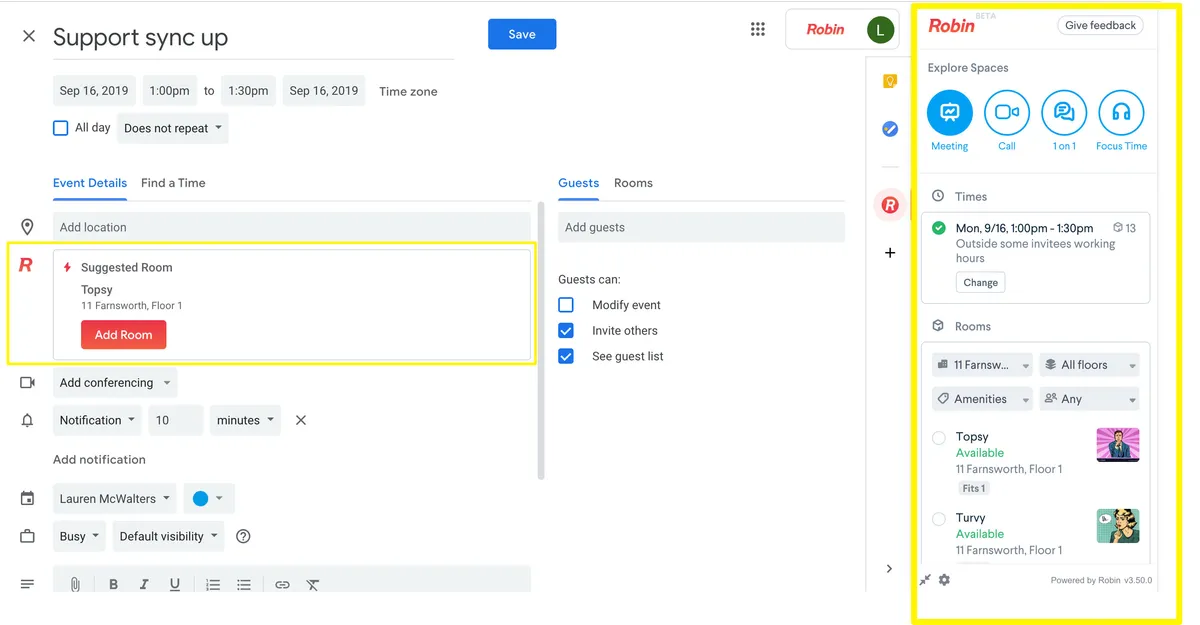
Task: Open the Google Keep lightbulb icon
Action: click(889, 81)
